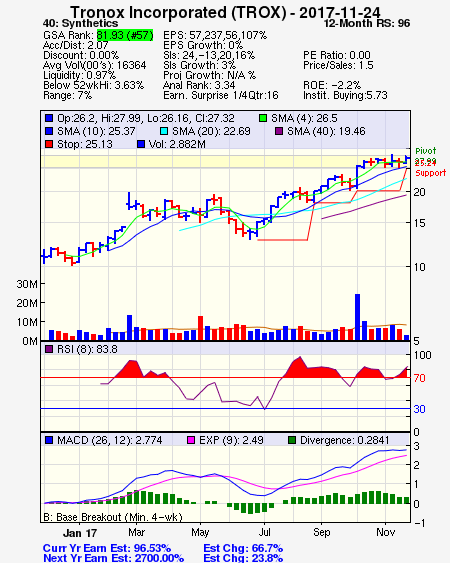The image size is (450, 563).
Task: Click the Jul axis label
Action: 264,532
